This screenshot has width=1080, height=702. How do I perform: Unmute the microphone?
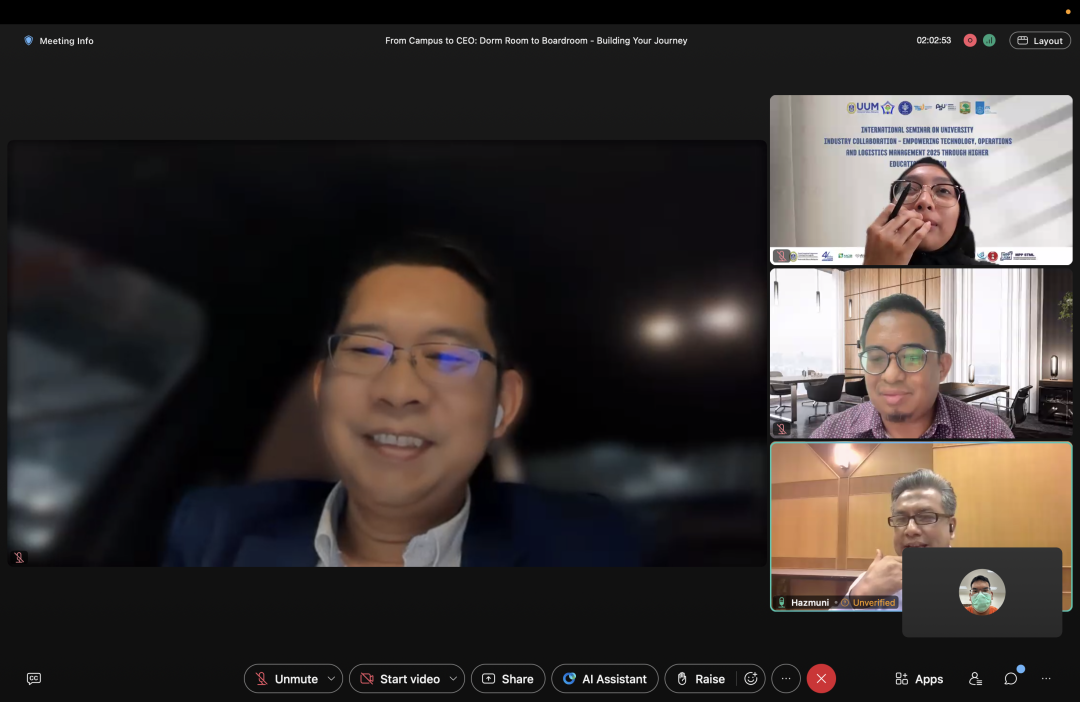pos(286,679)
